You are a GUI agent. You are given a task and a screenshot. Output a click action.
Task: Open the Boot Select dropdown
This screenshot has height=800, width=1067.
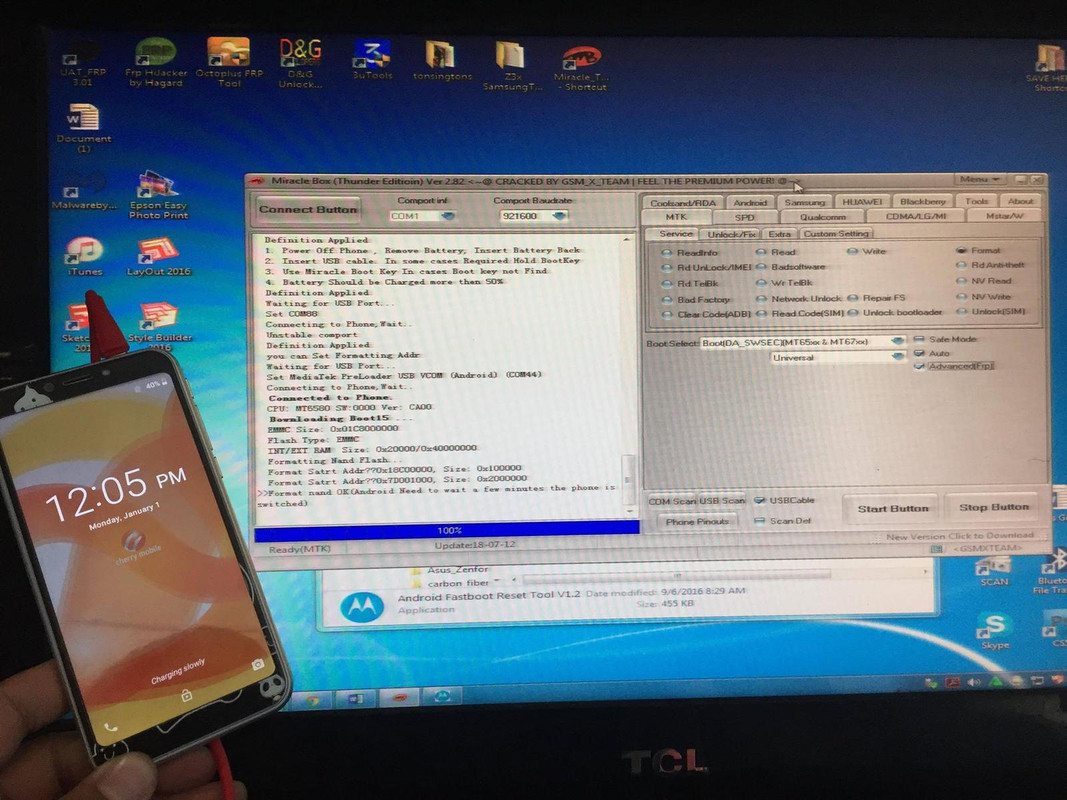point(803,341)
